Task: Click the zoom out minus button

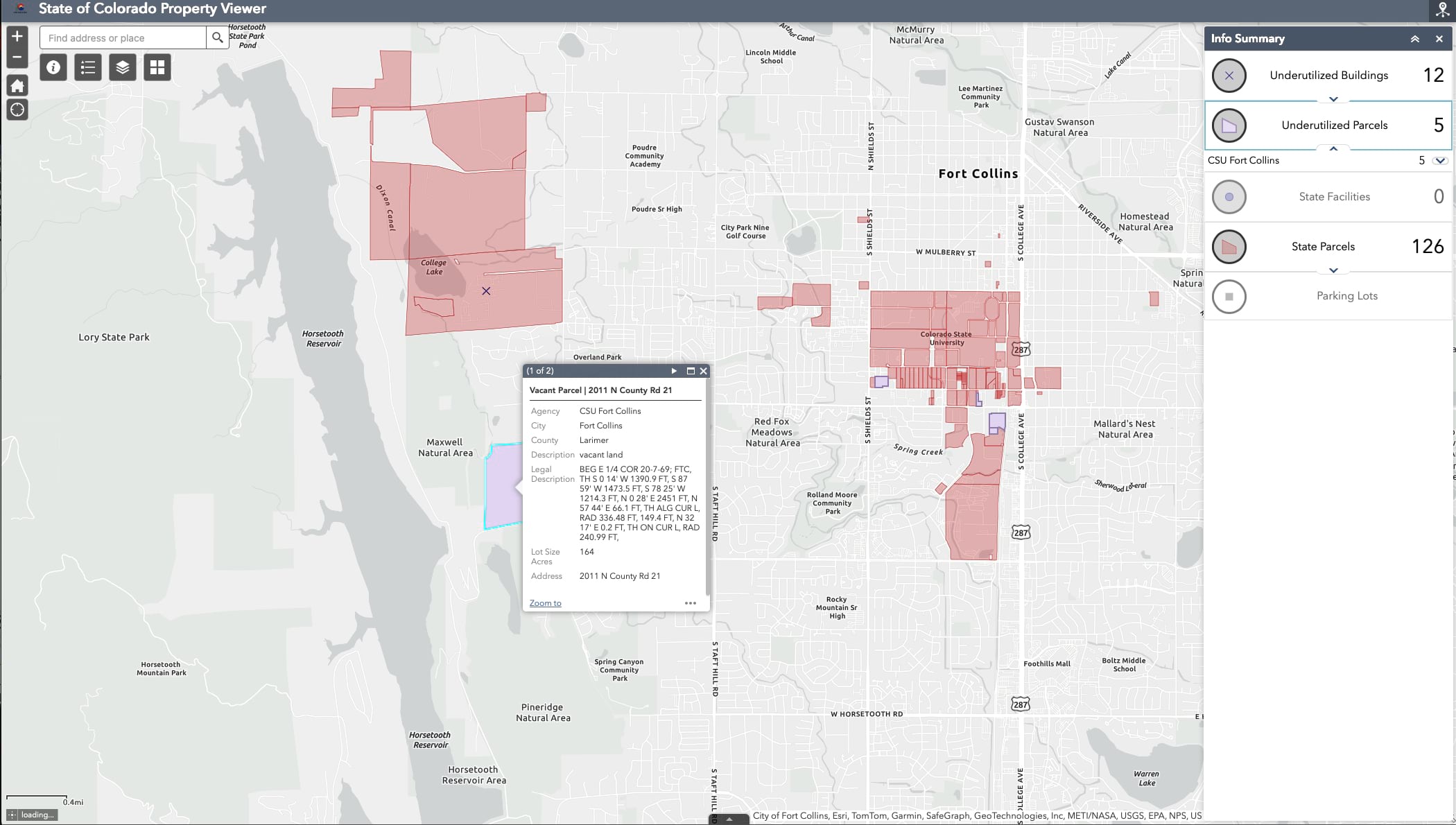Action: (x=17, y=58)
